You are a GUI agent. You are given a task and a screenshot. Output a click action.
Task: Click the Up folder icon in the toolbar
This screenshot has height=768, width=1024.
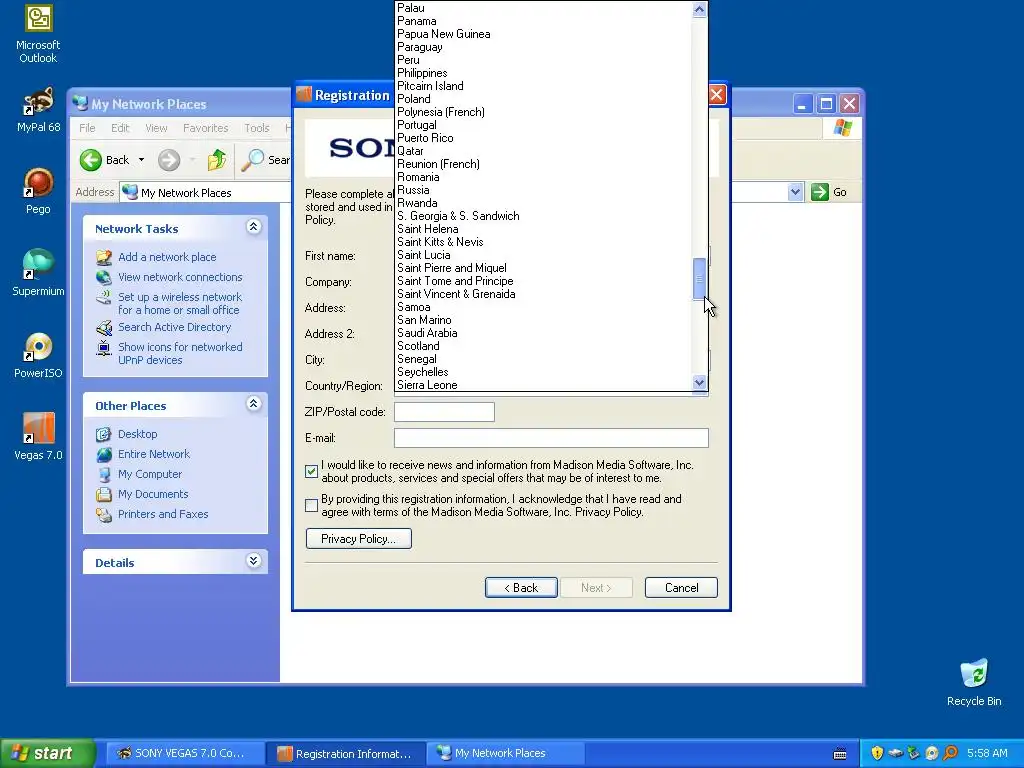point(217,160)
